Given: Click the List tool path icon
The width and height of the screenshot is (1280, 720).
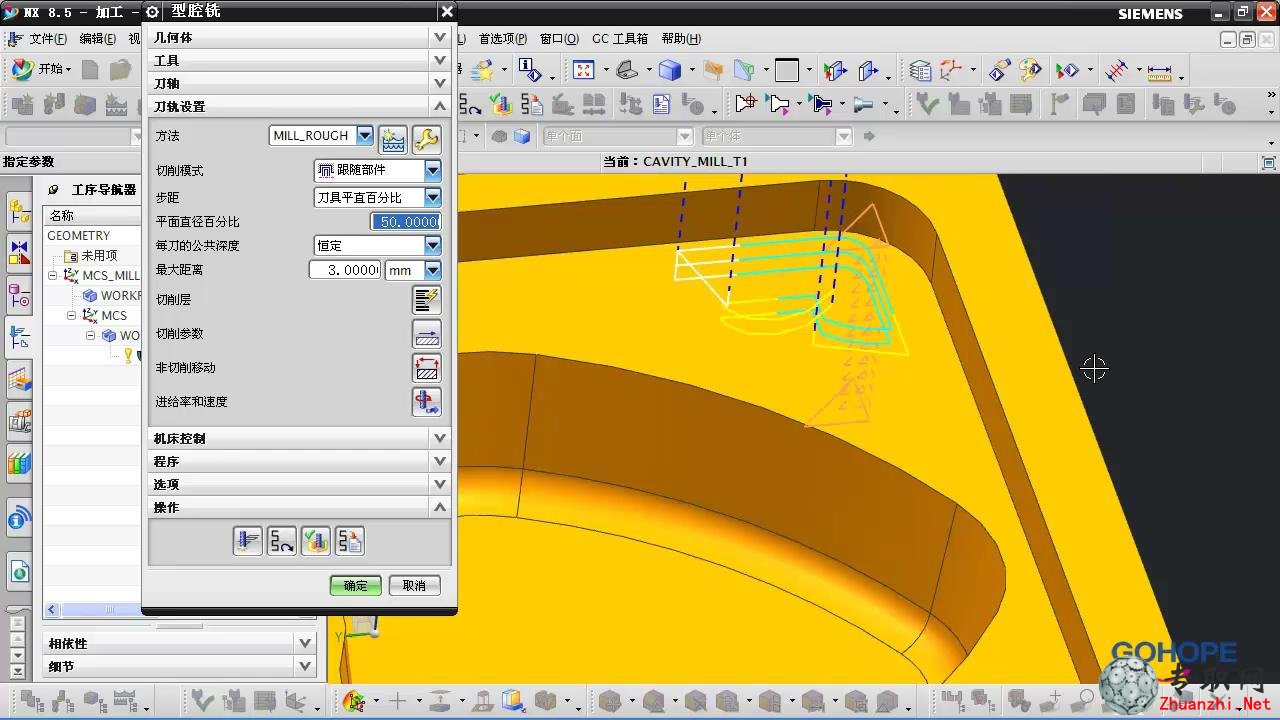Looking at the screenshot, I should [x=350, y=541].
